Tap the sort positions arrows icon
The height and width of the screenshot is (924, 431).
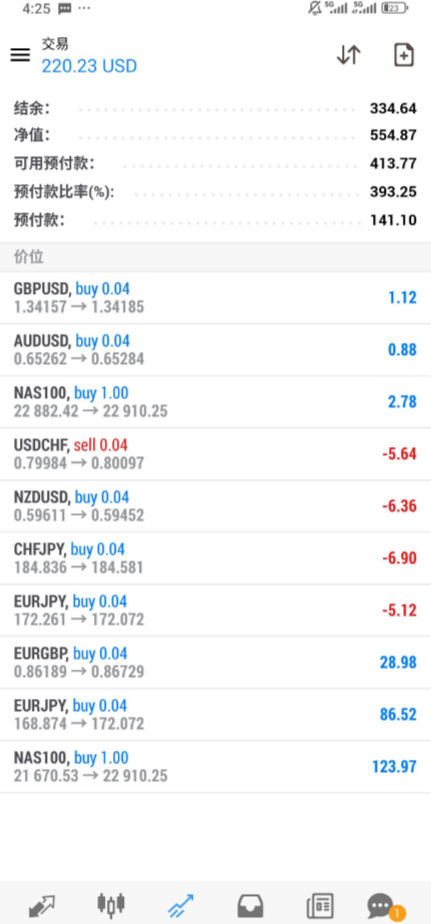[x=348, y=55]
